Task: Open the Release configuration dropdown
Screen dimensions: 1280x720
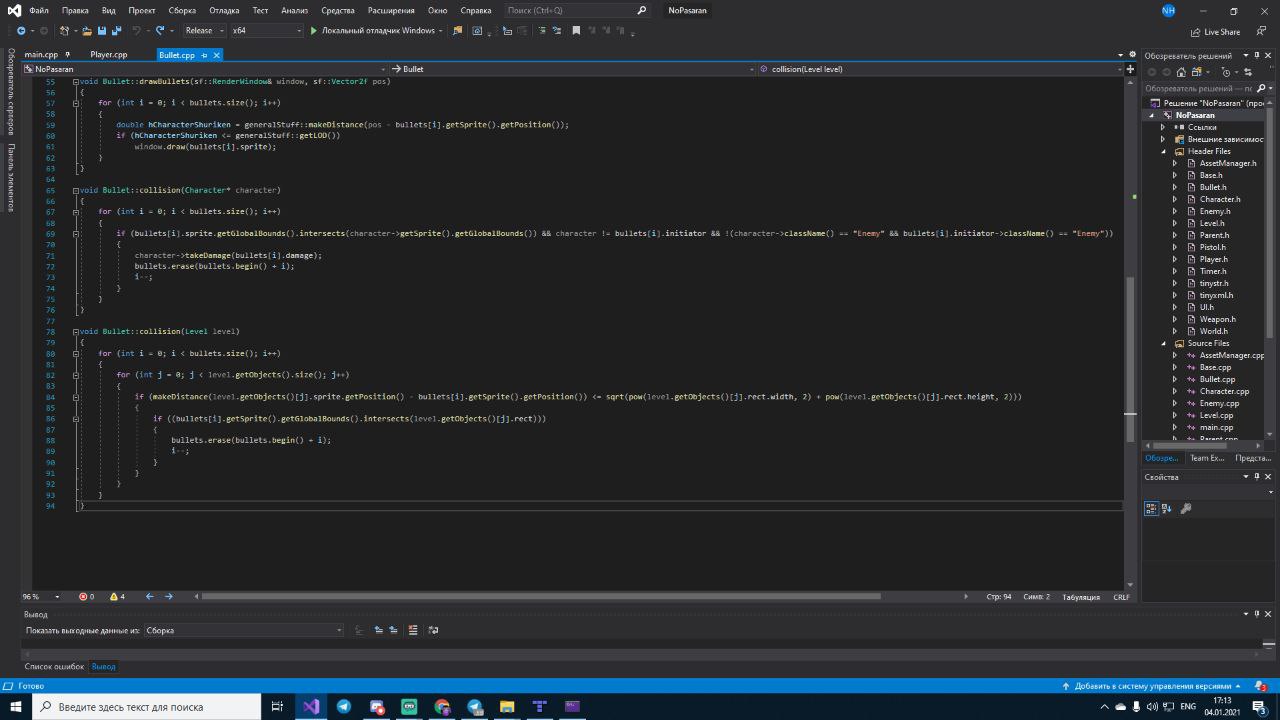Action: (203, 31)
